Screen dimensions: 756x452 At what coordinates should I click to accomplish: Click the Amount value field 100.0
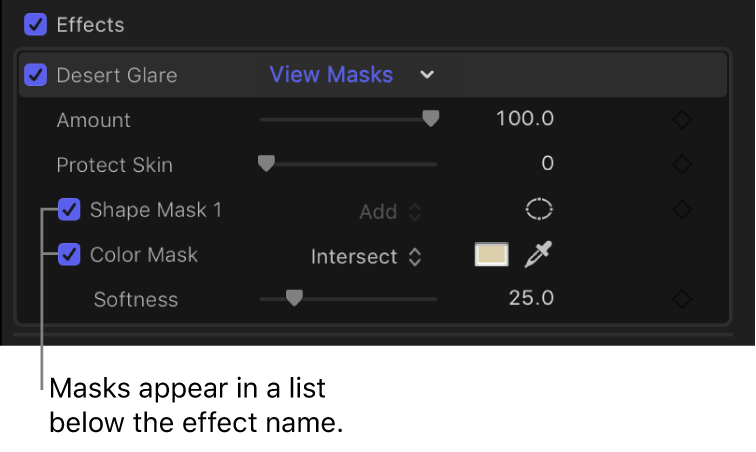(525, 119)
